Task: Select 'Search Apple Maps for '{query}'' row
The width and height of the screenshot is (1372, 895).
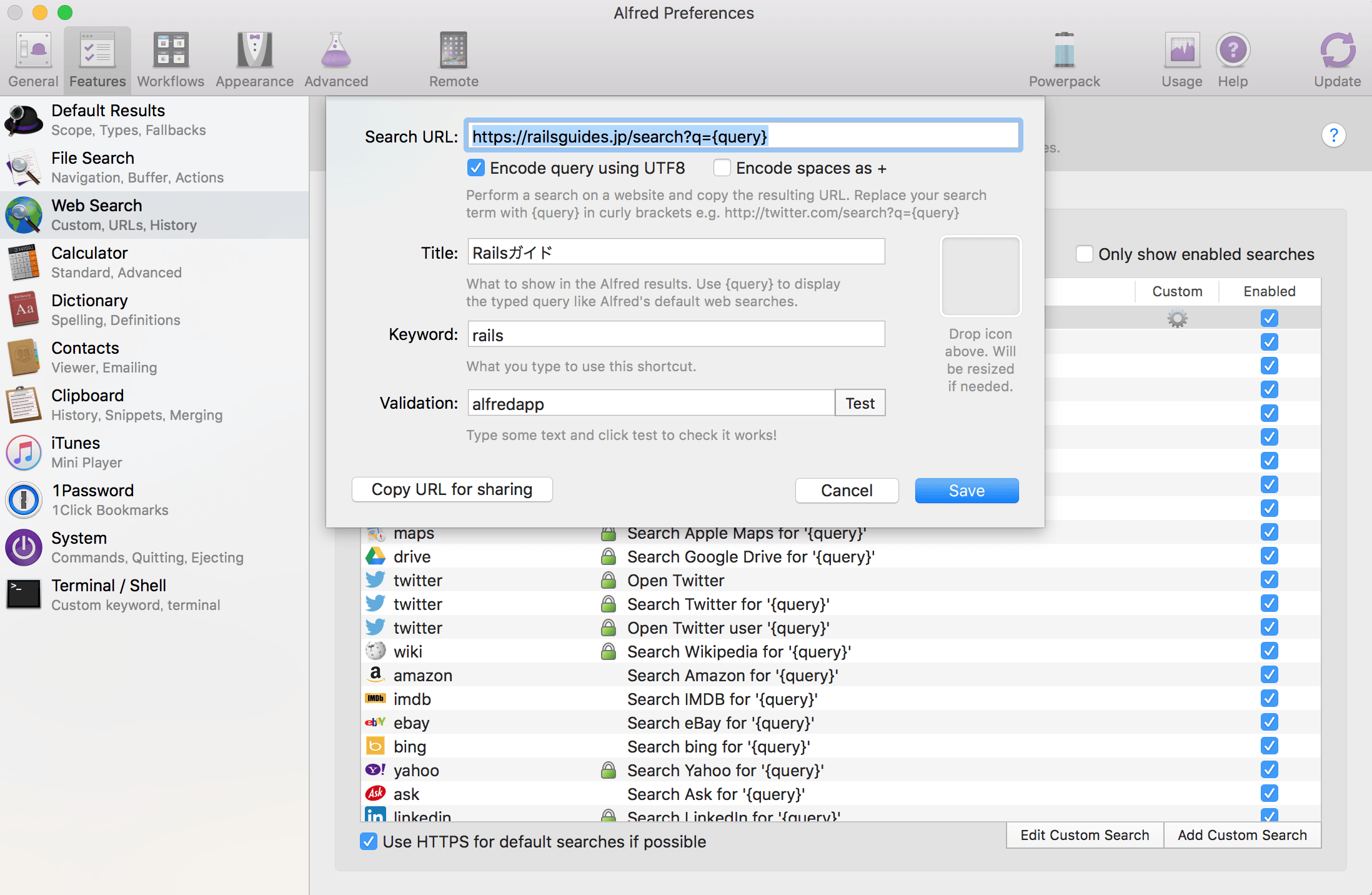Action: coord(841,535)
